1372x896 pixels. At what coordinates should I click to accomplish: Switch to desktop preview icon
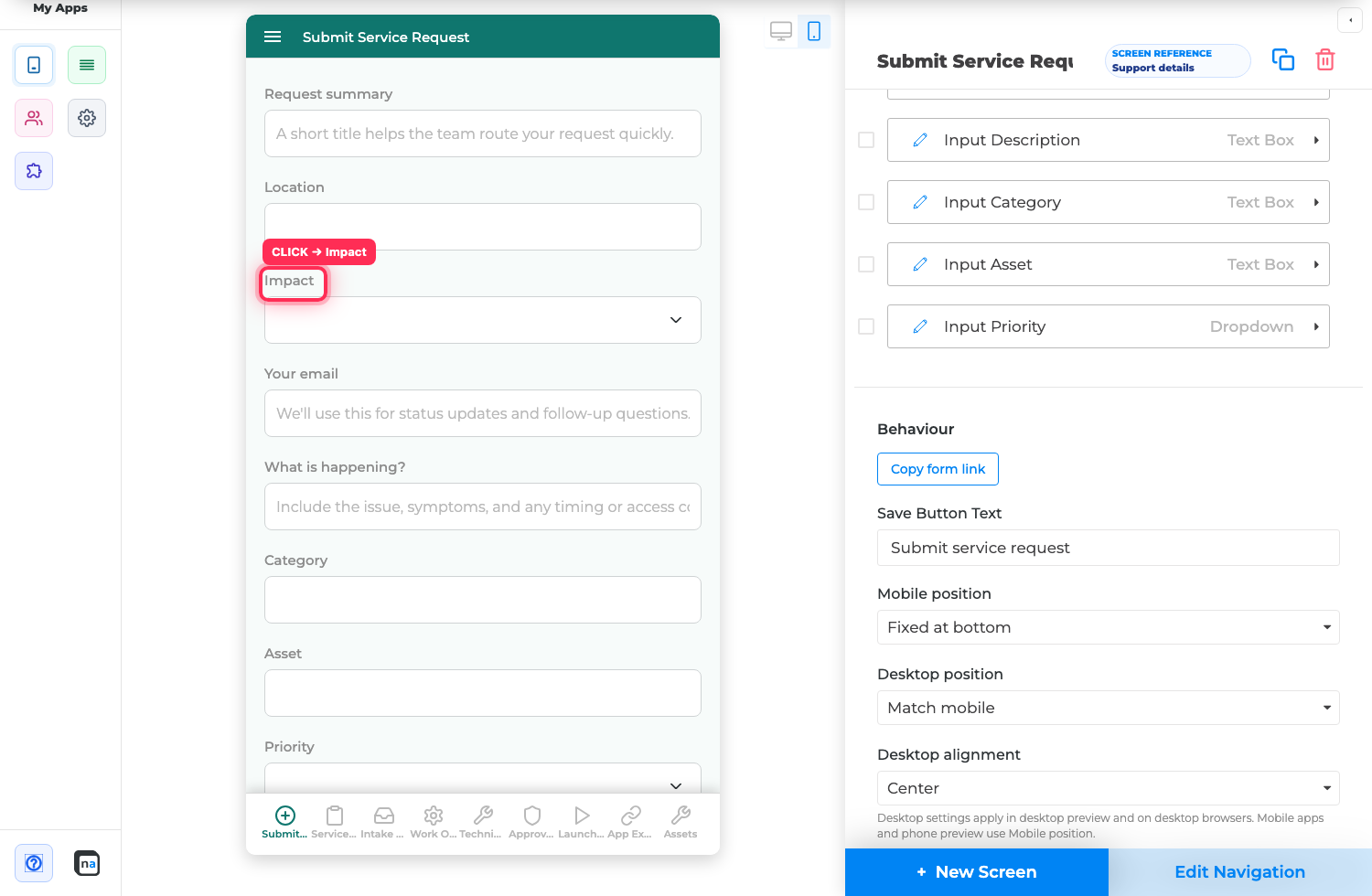781,31
